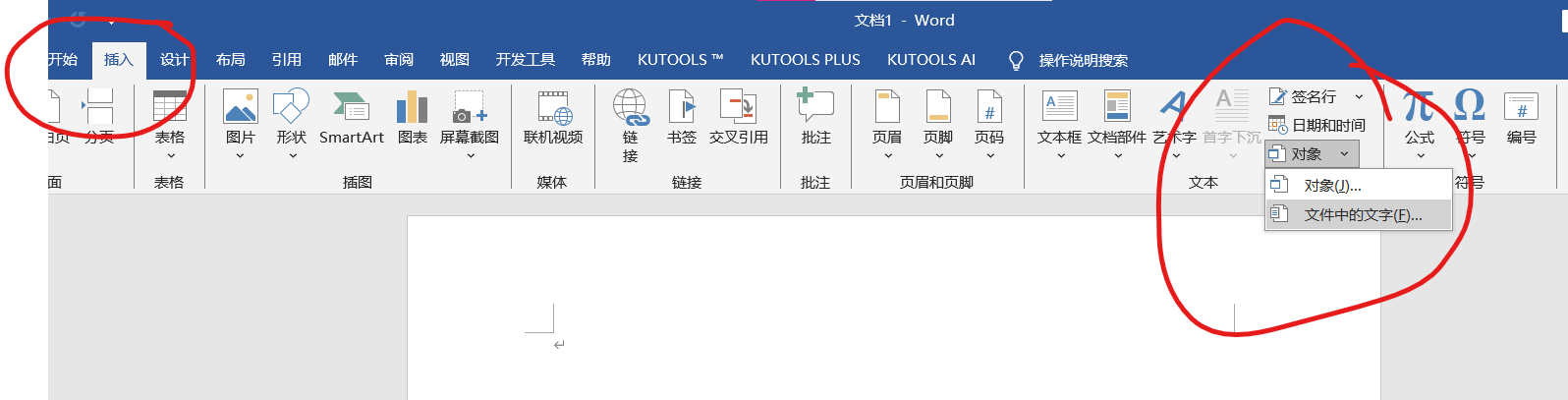Image resolution: width=1568 pixels, height=400 pixels.
Task: Insert 日期和时间 date and time
Action: click(x=1316, y=125)
